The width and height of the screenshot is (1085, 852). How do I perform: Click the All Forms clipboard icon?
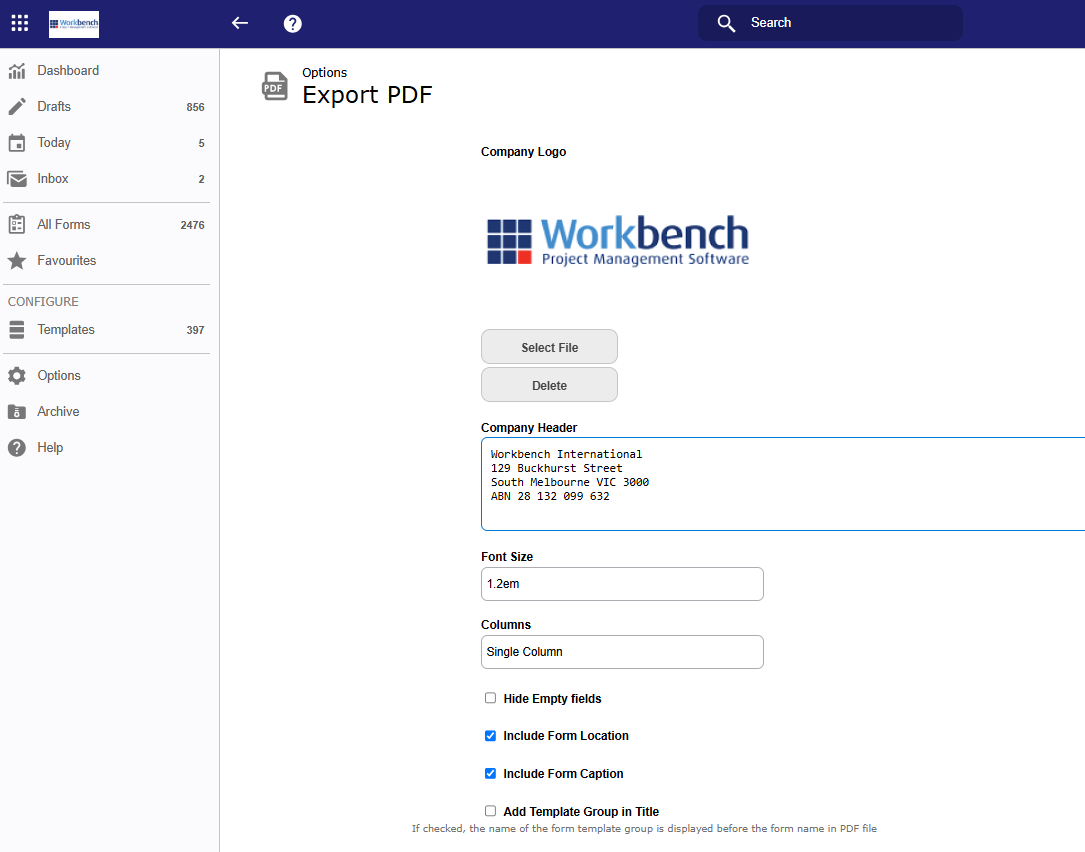pos(17,224)
